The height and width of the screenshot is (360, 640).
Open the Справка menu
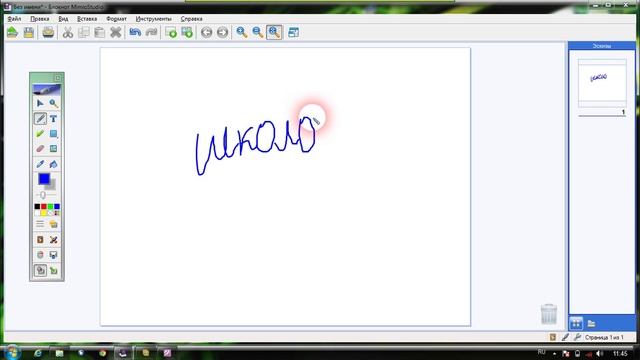point(191,19)
